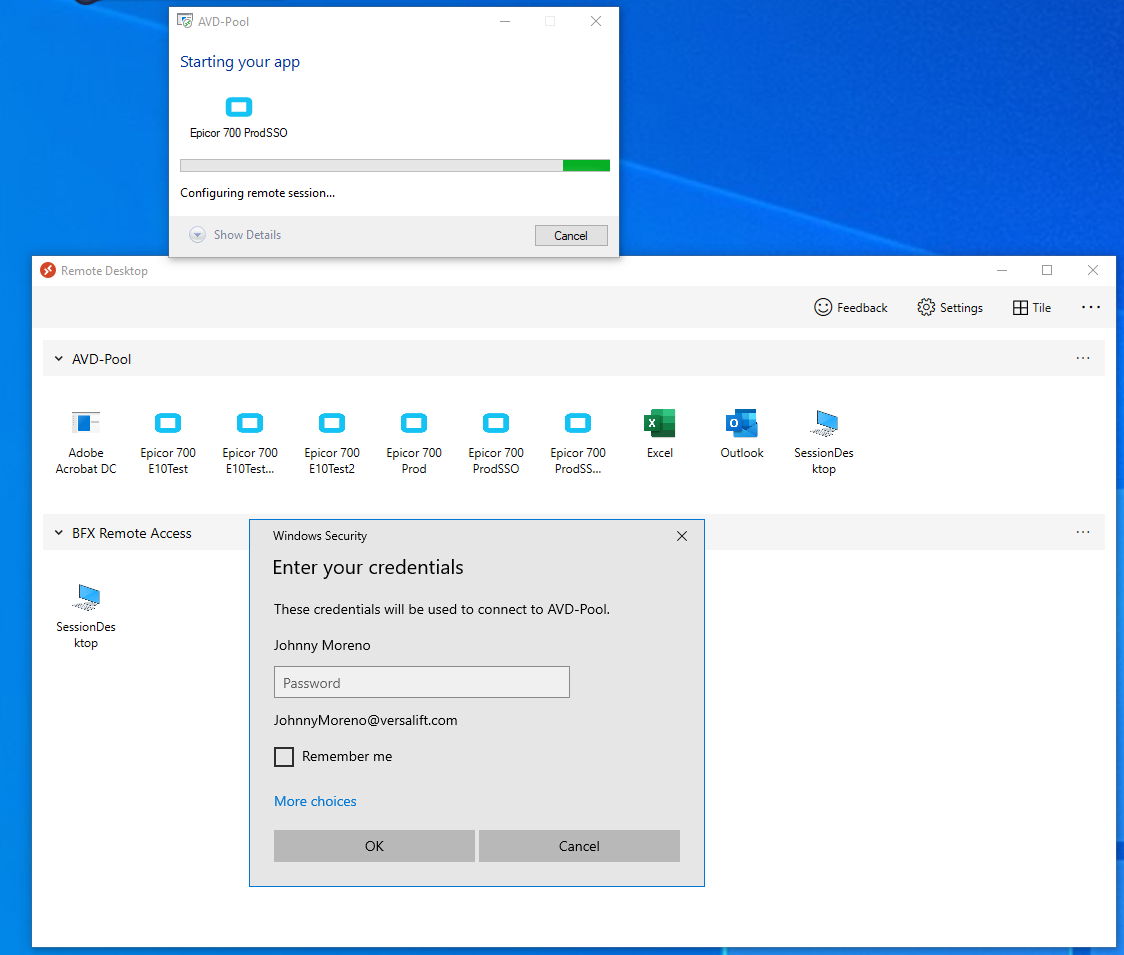
Task: Click the Feedback smiley button
Action: click(851, 308)
